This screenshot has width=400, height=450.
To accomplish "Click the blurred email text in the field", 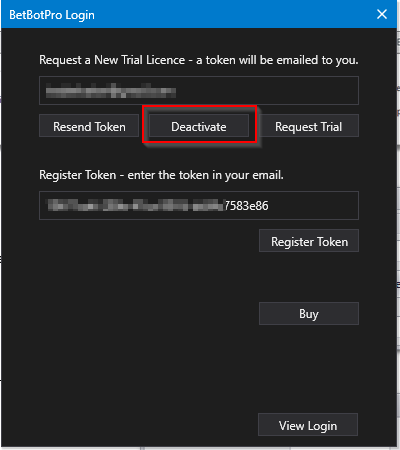I will pos(111,91).
